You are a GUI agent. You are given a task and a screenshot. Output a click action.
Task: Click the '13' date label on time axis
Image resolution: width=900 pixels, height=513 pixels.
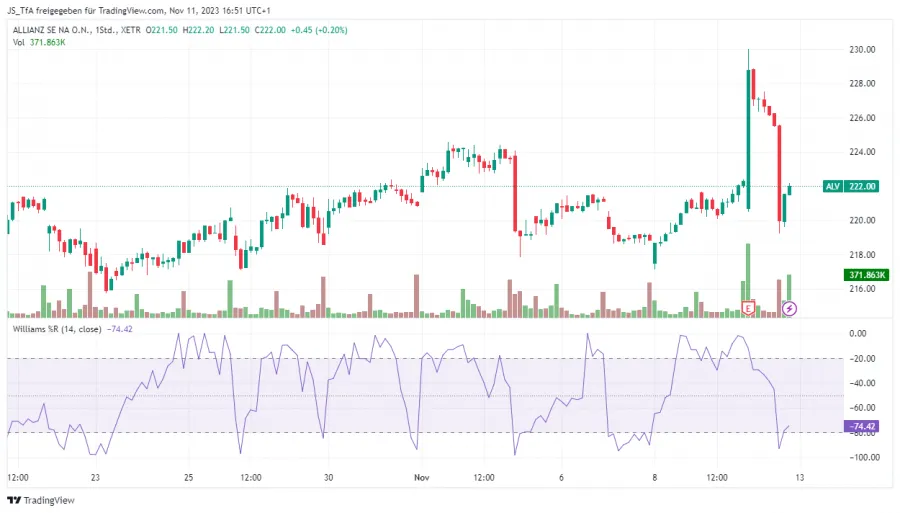coord(799,478)
